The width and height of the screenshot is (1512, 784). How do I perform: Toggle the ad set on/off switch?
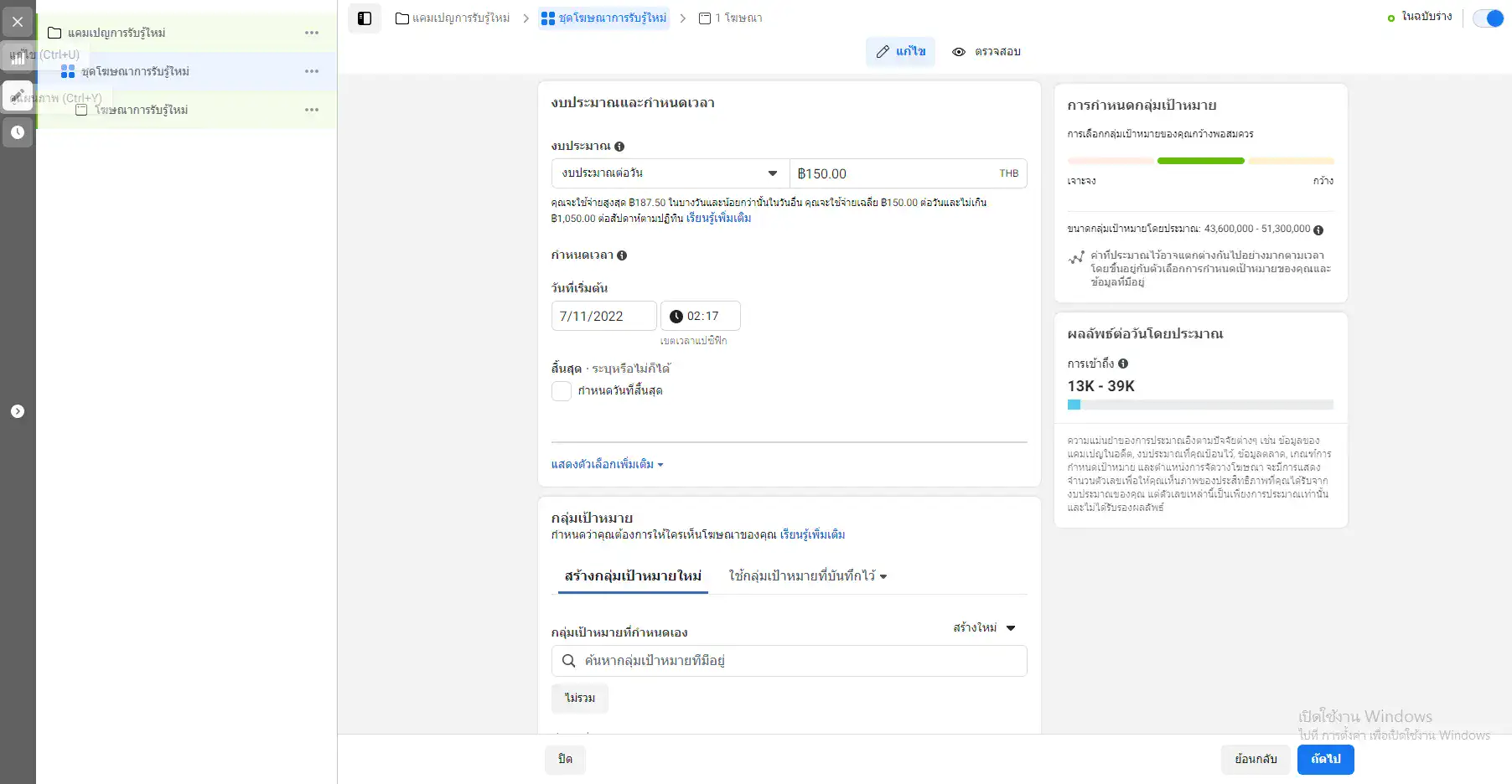(x=1489, y=18)
